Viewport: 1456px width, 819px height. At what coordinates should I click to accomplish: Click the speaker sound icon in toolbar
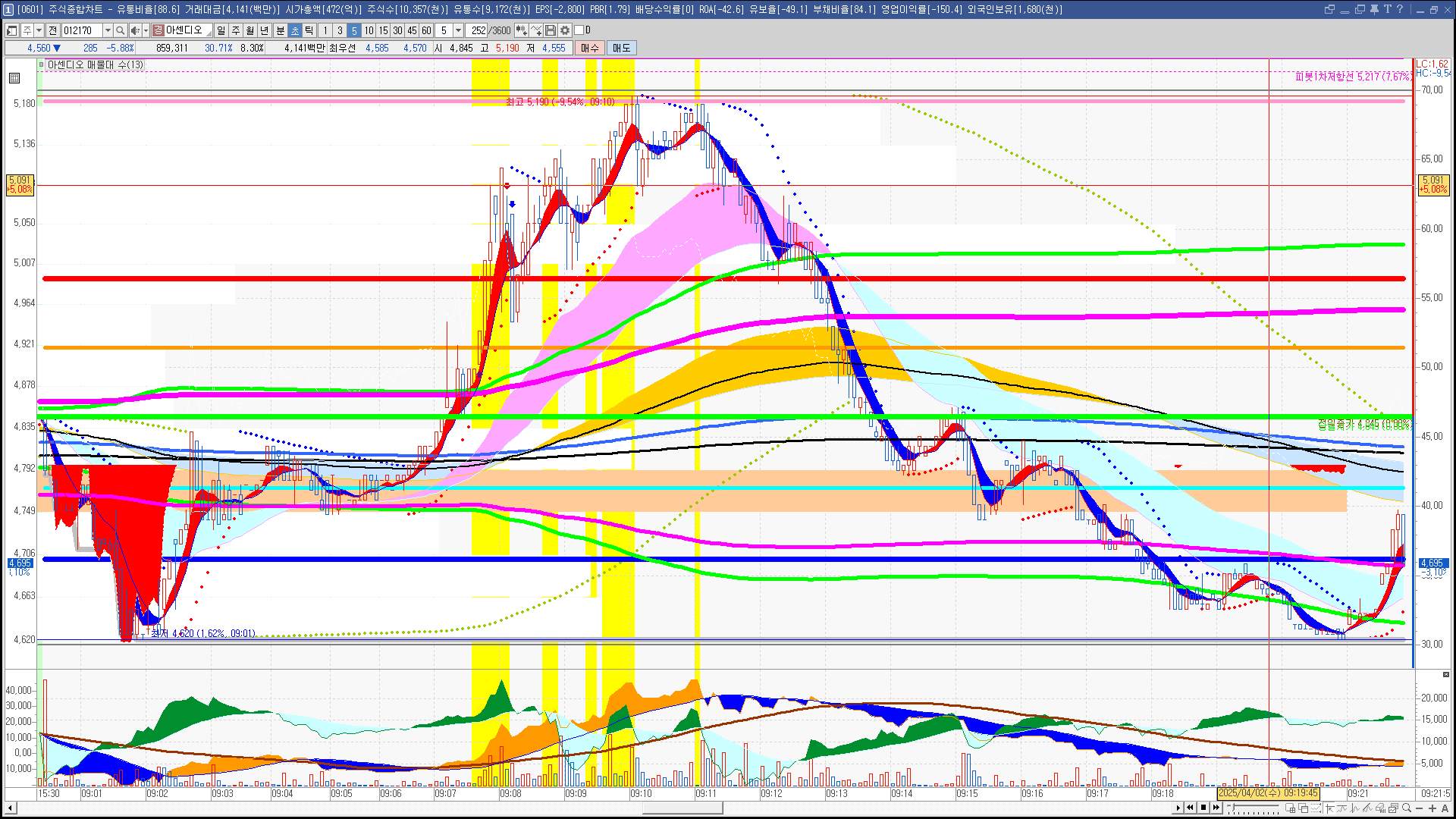tap(135, 30)
